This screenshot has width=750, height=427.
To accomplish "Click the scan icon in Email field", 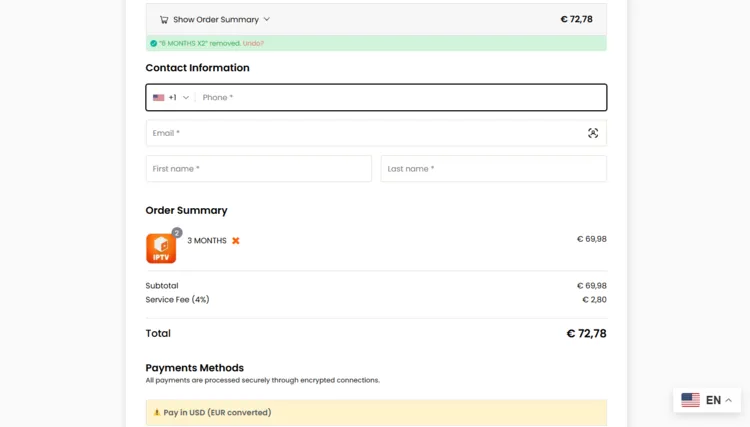I will (593, 133).
